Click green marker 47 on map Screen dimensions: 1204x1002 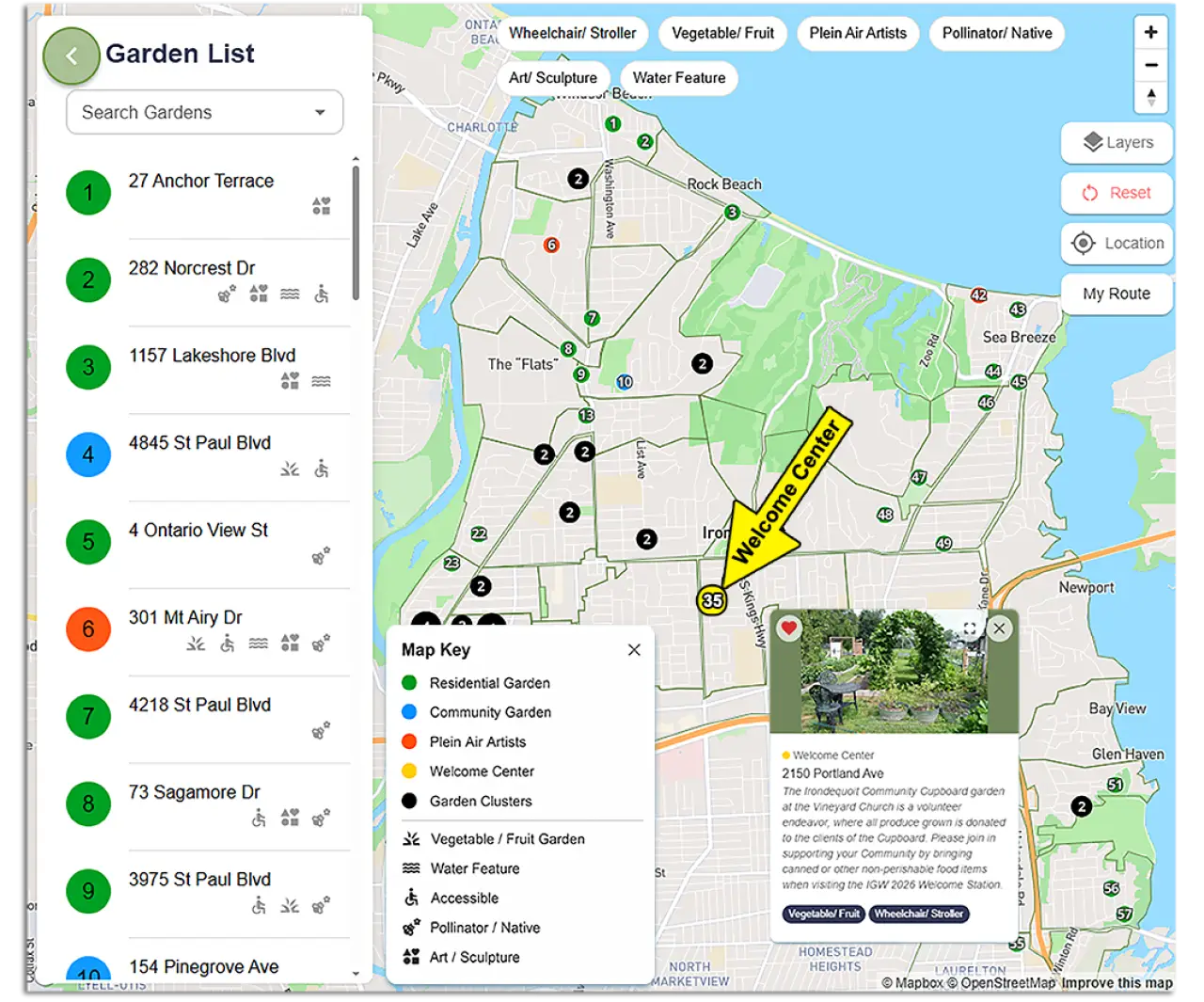tap(919, 477)
